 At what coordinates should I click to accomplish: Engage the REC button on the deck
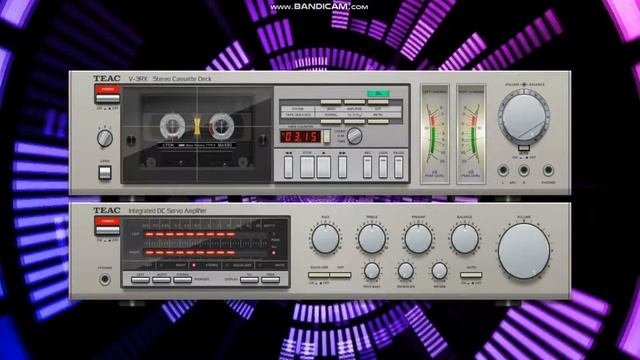(367, 167)
